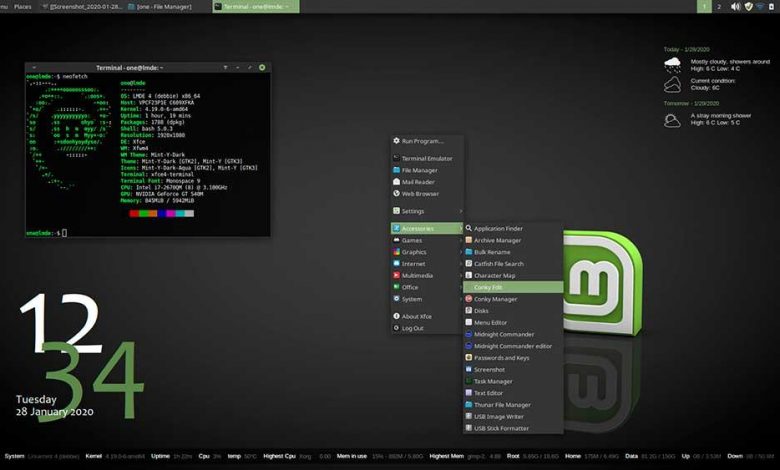Click the magenta color block in neofetch
780x470 pixels.
point(171,213)
